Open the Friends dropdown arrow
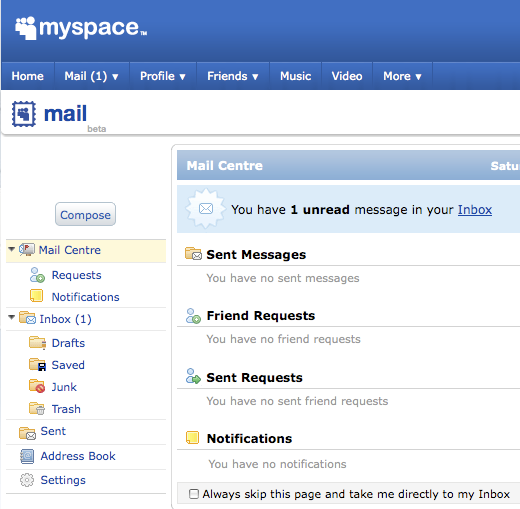The height and width of the screenshot is (509, 520). (255, 77)
